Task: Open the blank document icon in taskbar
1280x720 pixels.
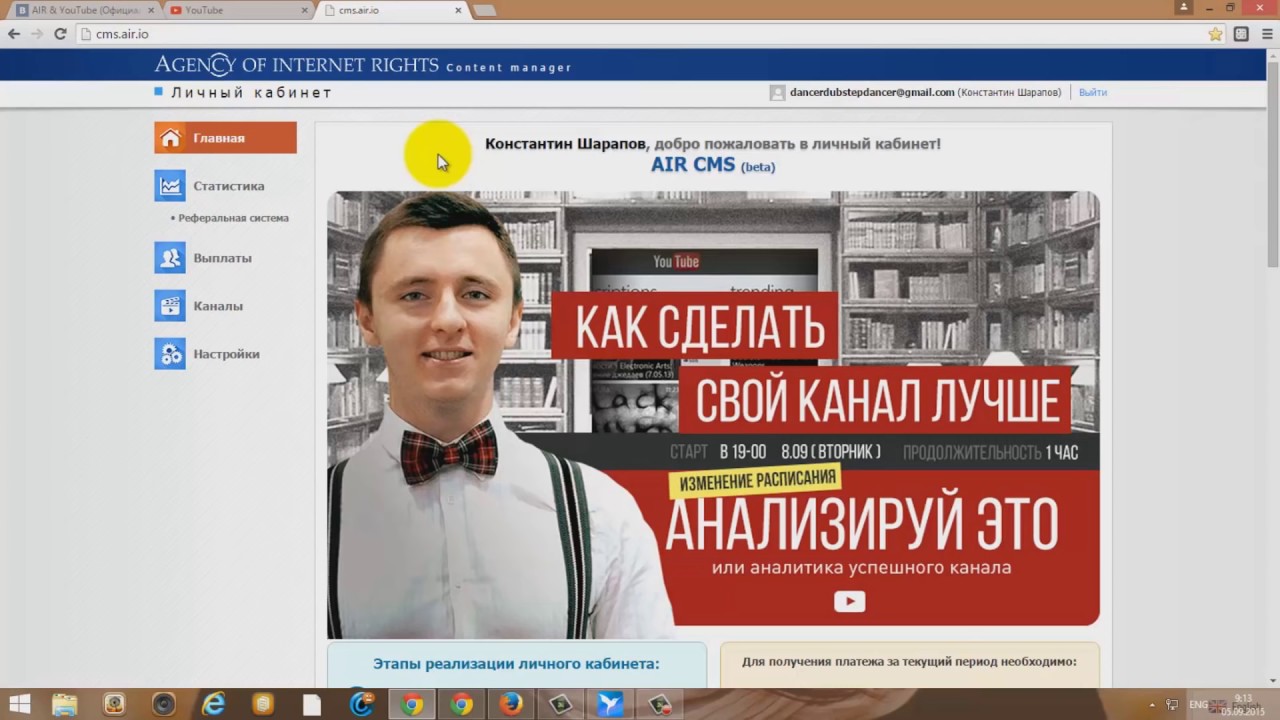Action: (x=312, y=704)
